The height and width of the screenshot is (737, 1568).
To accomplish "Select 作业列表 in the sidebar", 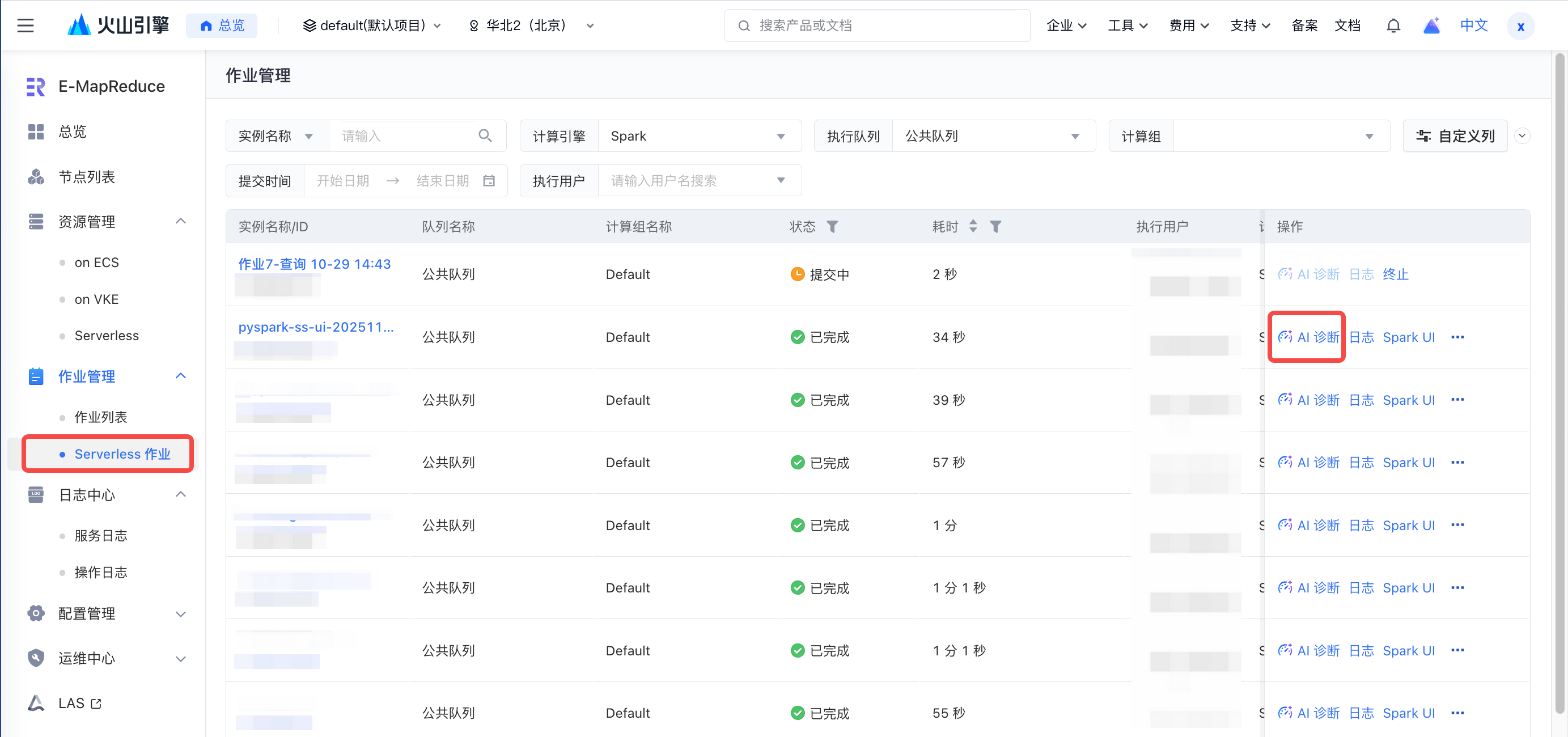I will (100, 417).
